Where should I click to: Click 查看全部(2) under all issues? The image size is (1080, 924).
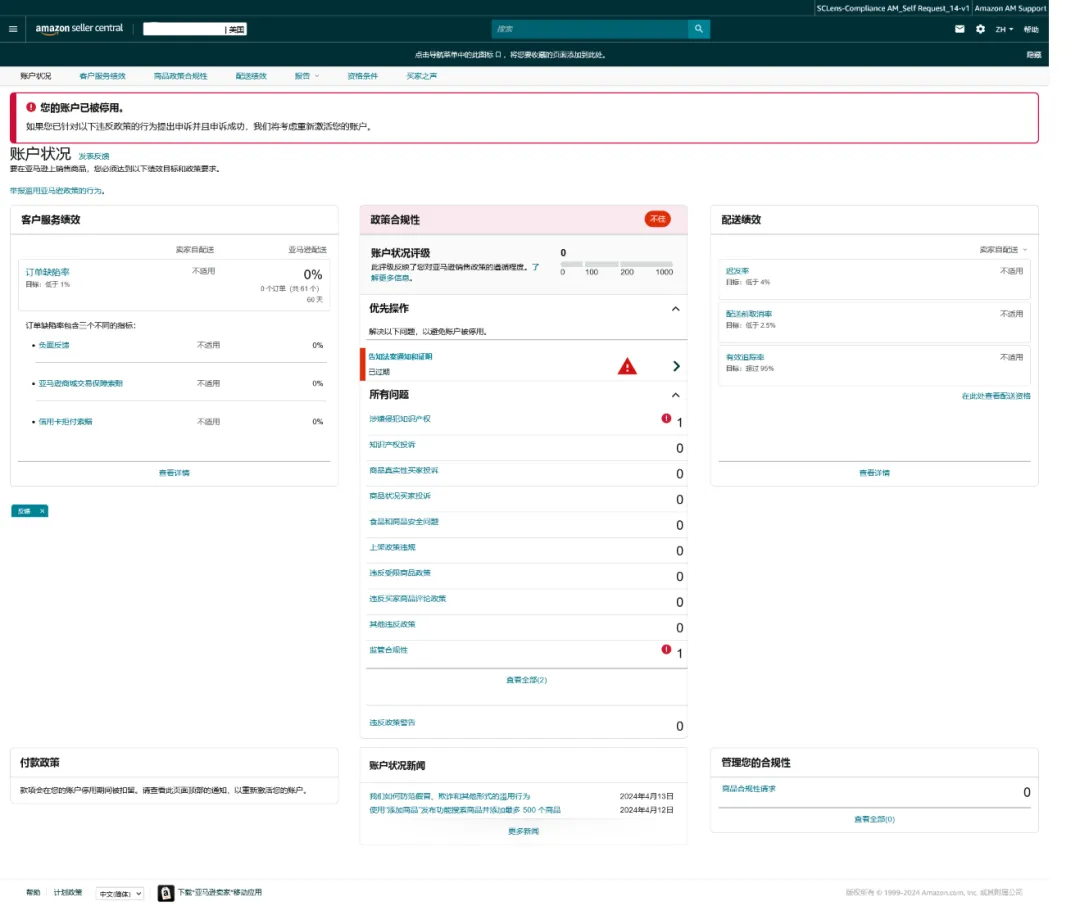coord(526,680)
